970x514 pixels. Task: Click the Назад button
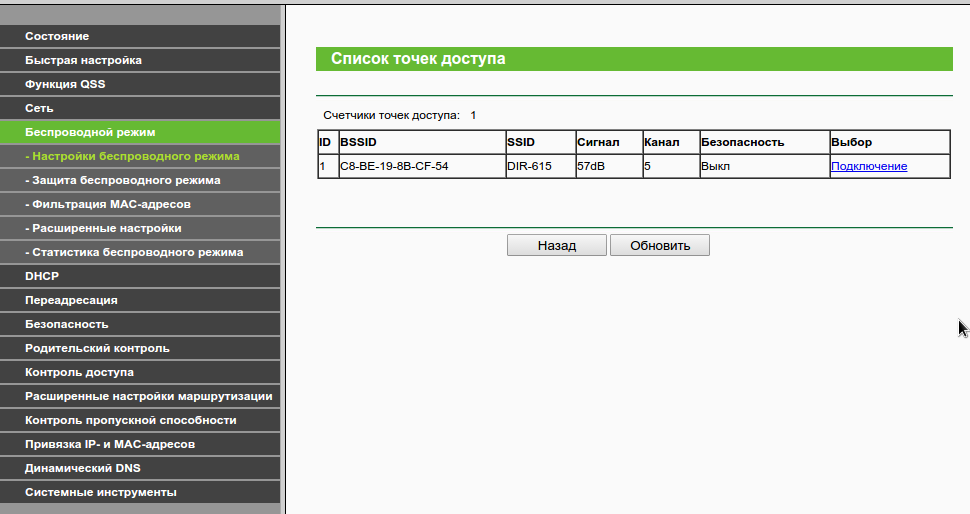coord(557,245)
